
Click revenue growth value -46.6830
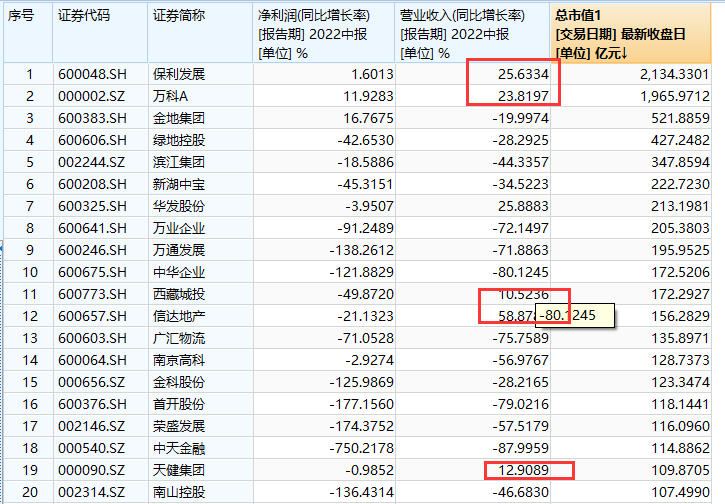[x=521, y=492]
